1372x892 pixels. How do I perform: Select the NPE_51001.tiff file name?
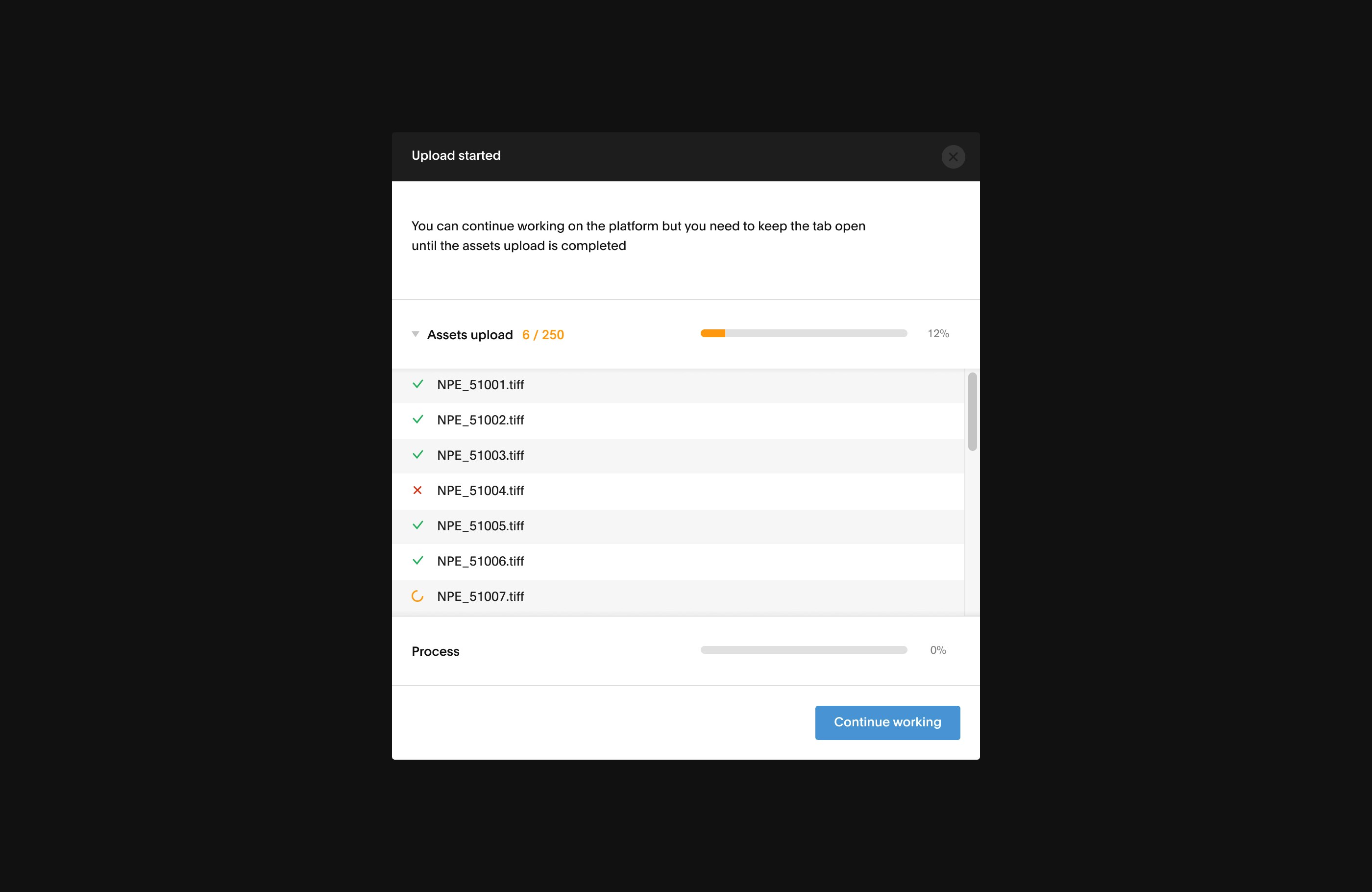click(480, 385)
